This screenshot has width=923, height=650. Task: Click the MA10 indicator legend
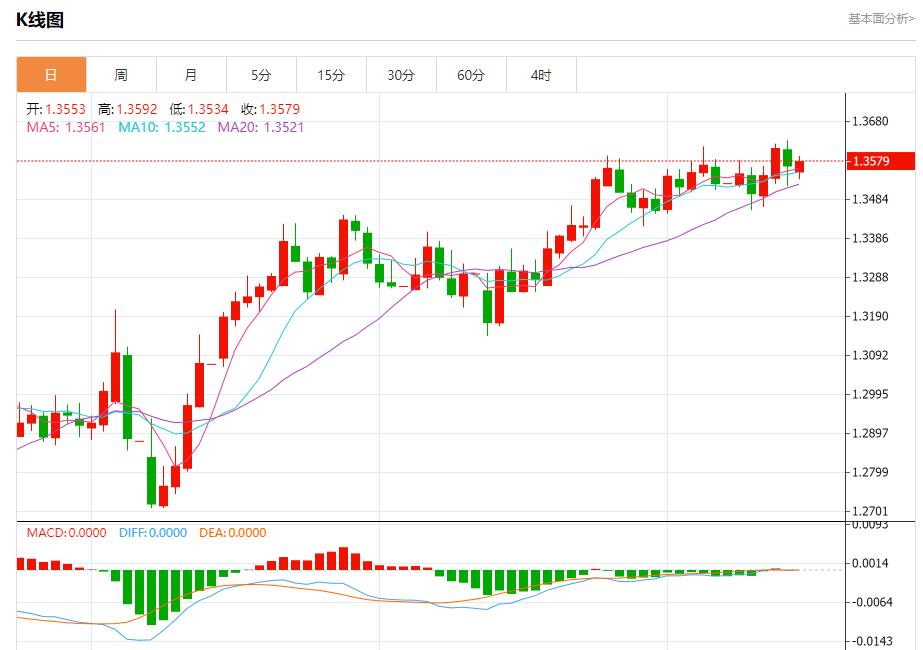pyautogui.click(x=162, y=127)
